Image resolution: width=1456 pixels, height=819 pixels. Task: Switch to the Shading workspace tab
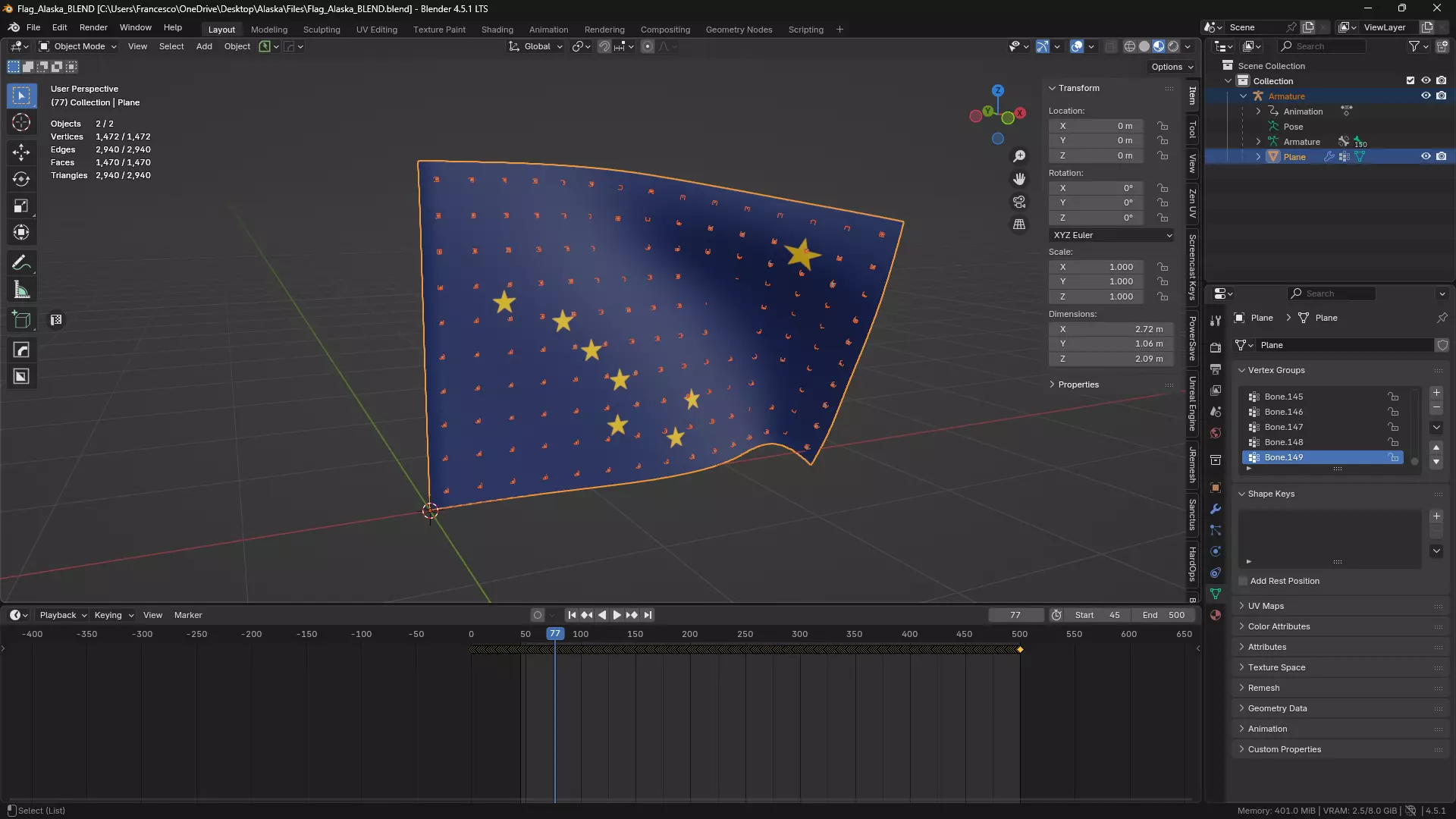497,30
